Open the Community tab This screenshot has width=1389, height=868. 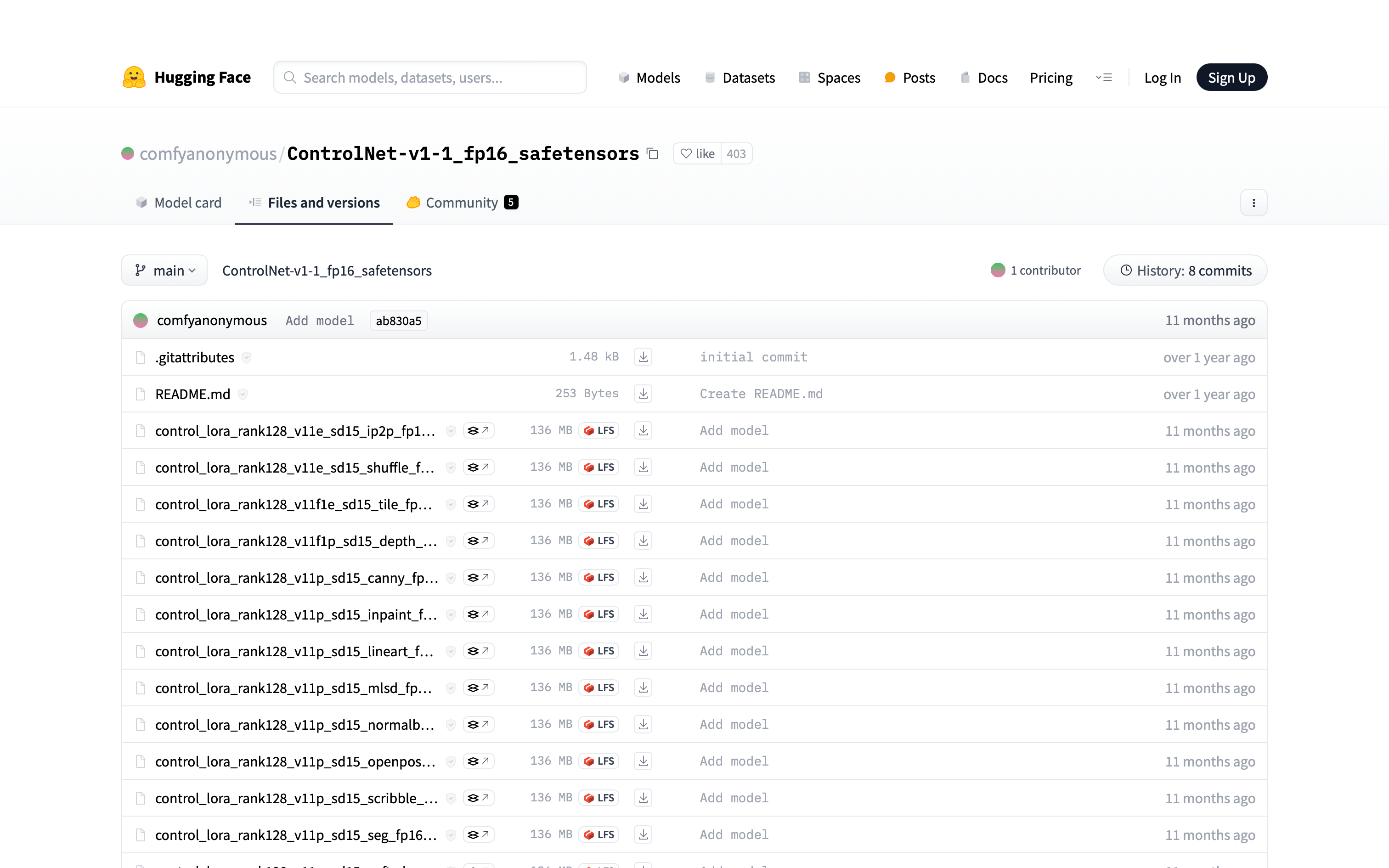463,203
